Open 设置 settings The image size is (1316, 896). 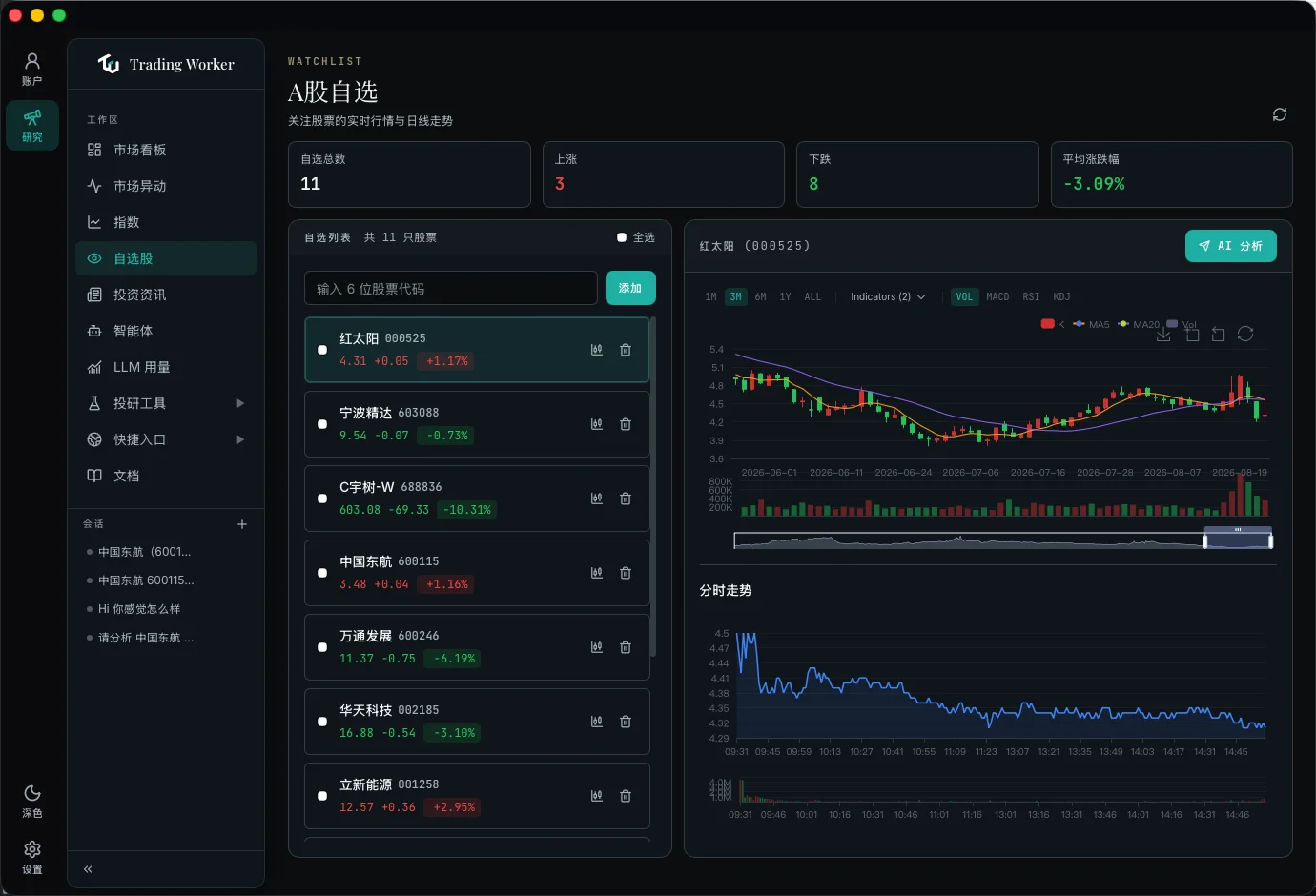click(x=32, y=857)
